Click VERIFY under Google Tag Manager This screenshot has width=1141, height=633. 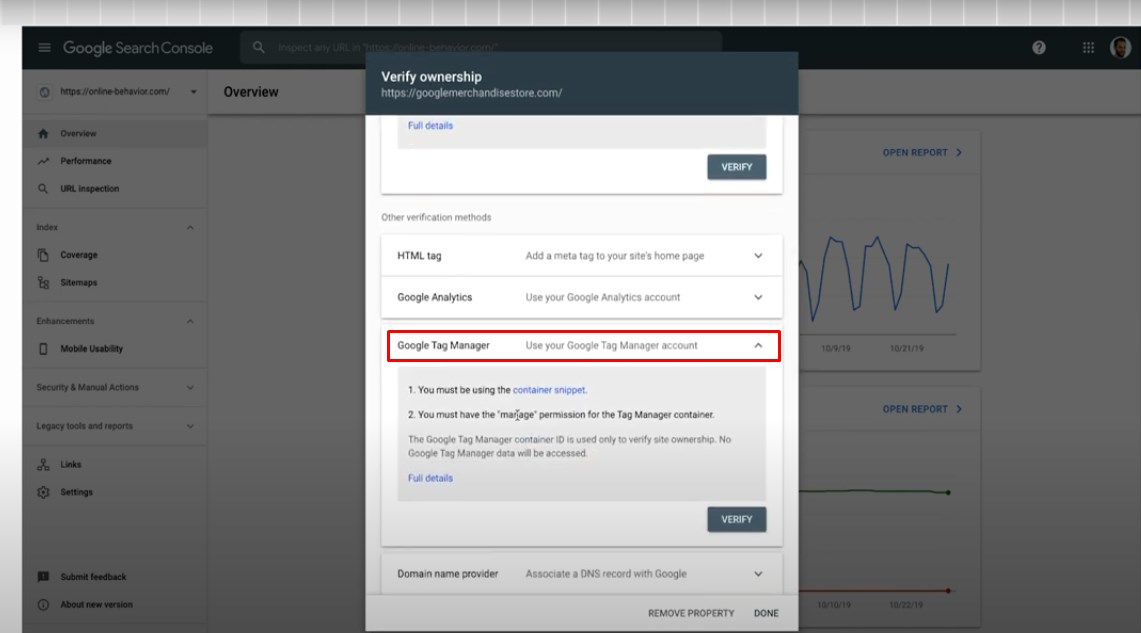coord(736,519)
